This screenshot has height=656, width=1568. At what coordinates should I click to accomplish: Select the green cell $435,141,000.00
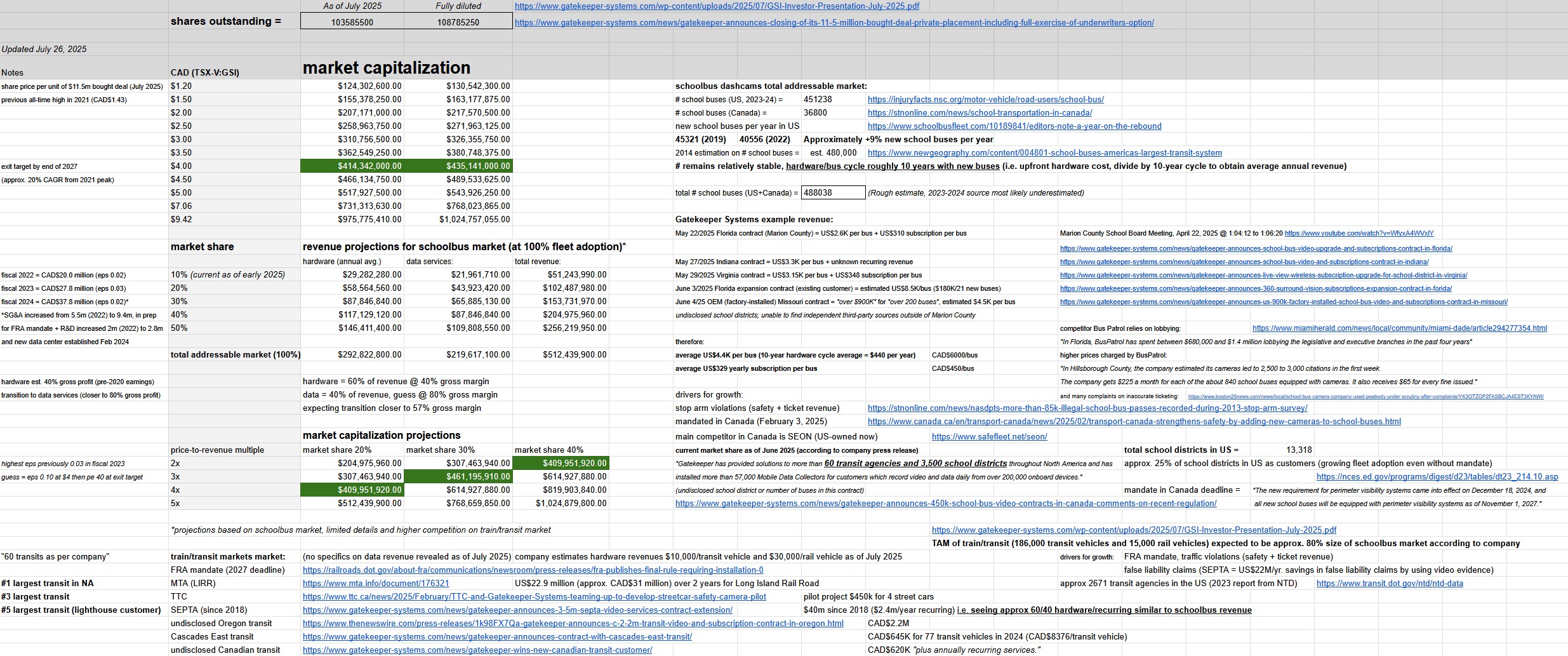[x=458, y=166]
